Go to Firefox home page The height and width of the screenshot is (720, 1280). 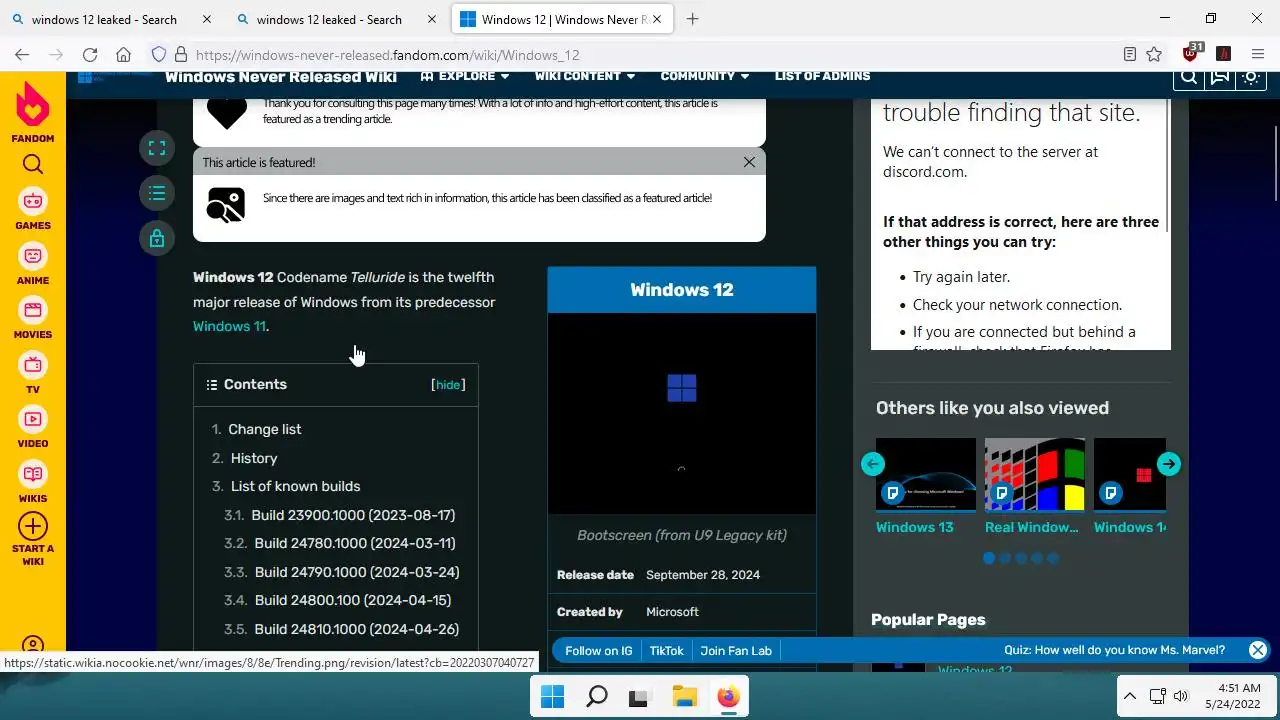pos(123,55)
